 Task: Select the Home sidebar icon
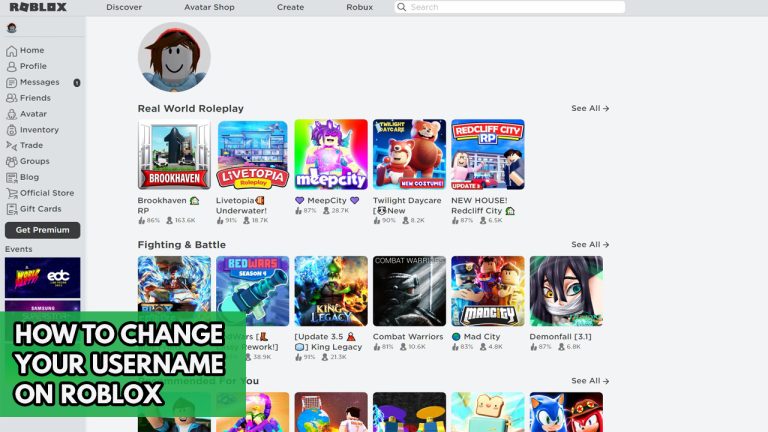(11, 50)
